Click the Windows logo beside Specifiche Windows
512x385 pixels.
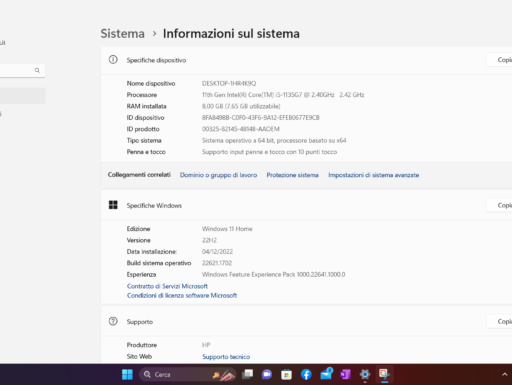[113, 205]
